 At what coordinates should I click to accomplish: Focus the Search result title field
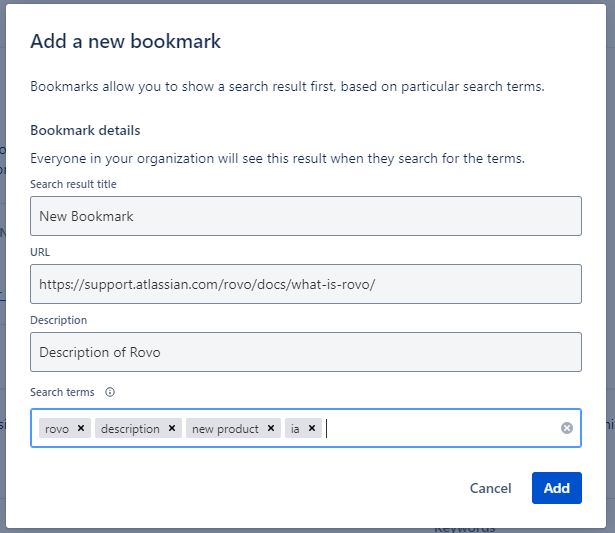coord(306,216)
